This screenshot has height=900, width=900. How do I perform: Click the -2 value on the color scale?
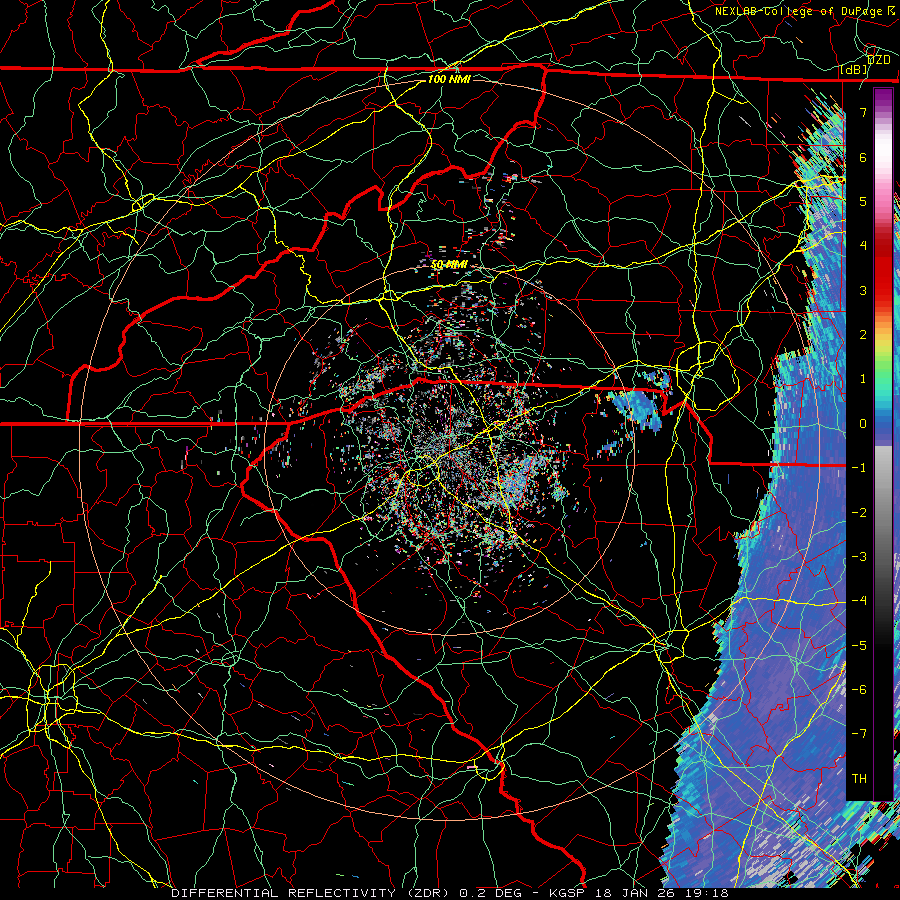[859, 513]
